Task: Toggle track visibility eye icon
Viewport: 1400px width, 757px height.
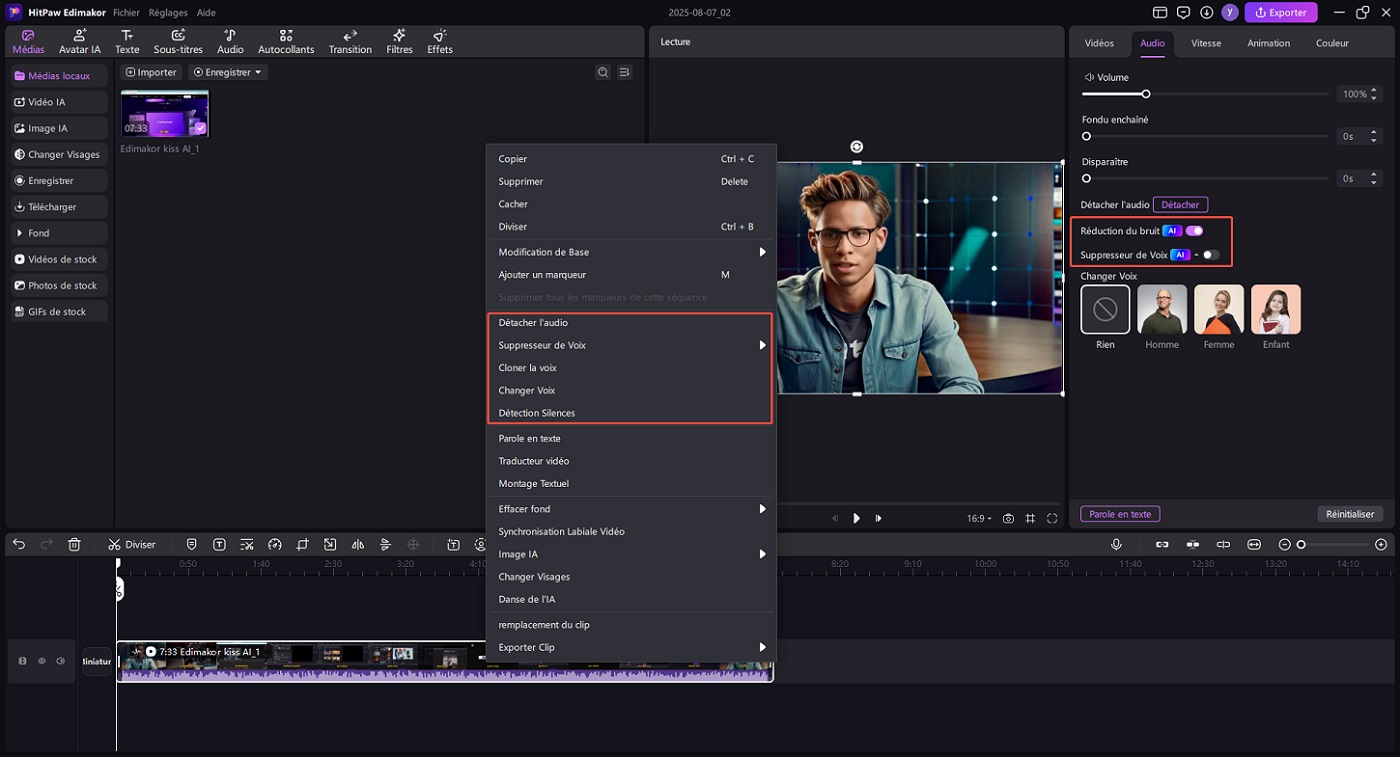Action: [42, 661]
